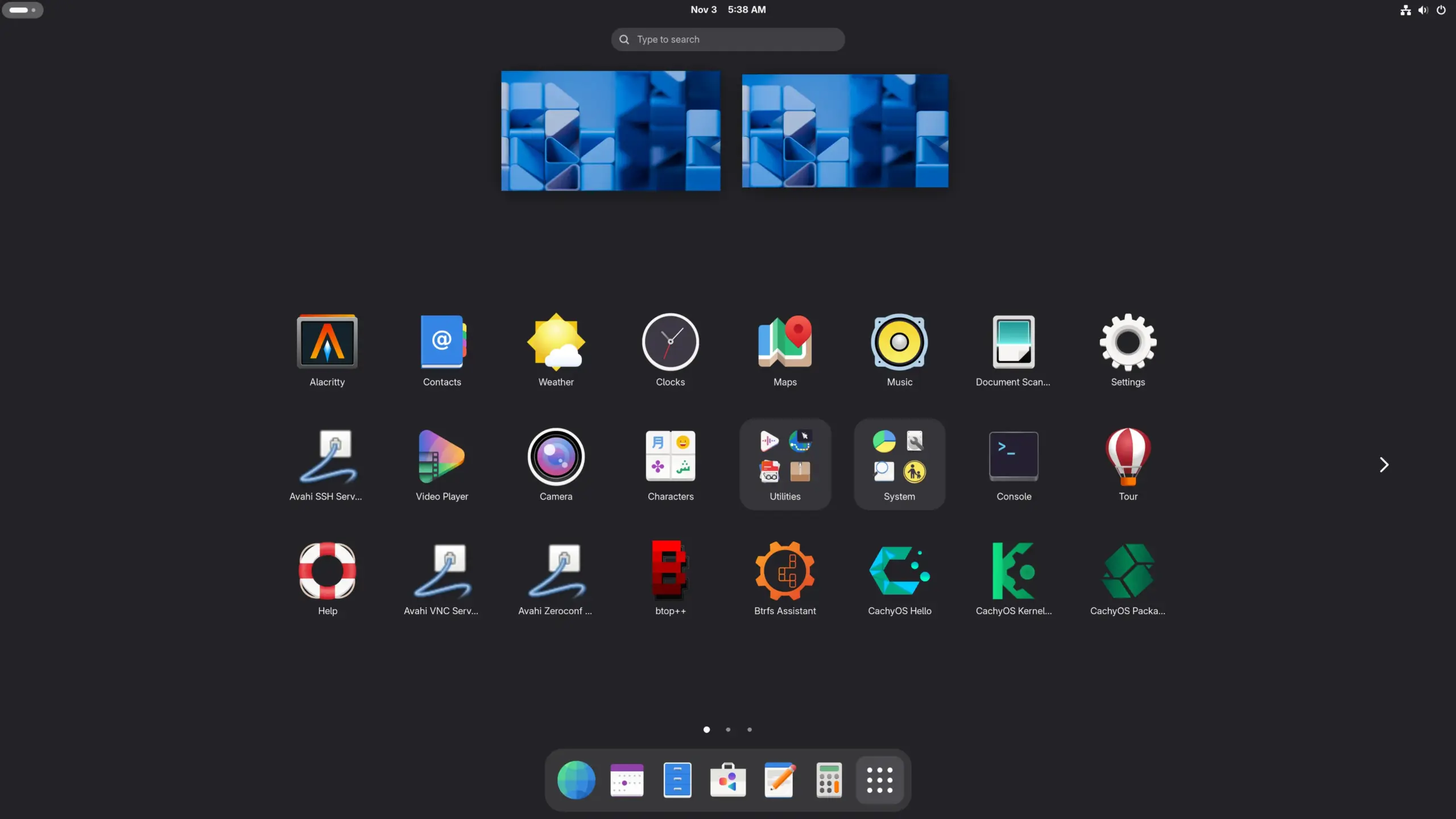Viewport: 1456px width, 819px height.
Task: Toggle the app grid button in the dock
Action: coord(879,780)
